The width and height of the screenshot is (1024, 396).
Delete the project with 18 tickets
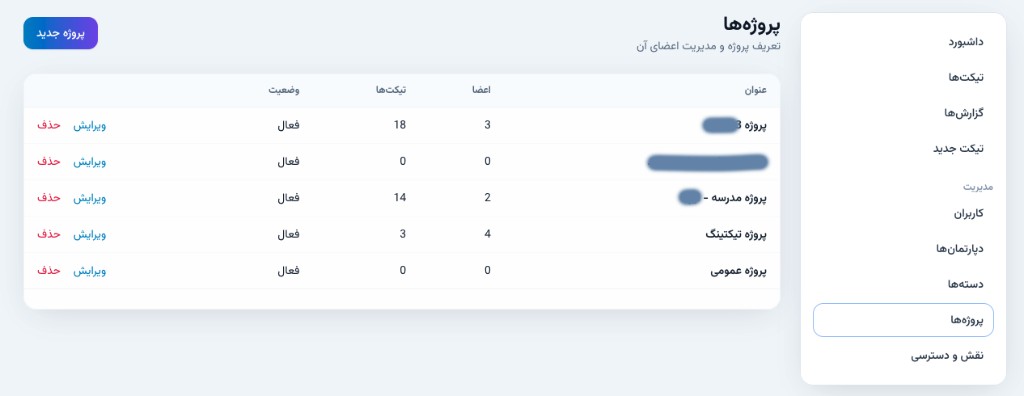pos(48,125)
